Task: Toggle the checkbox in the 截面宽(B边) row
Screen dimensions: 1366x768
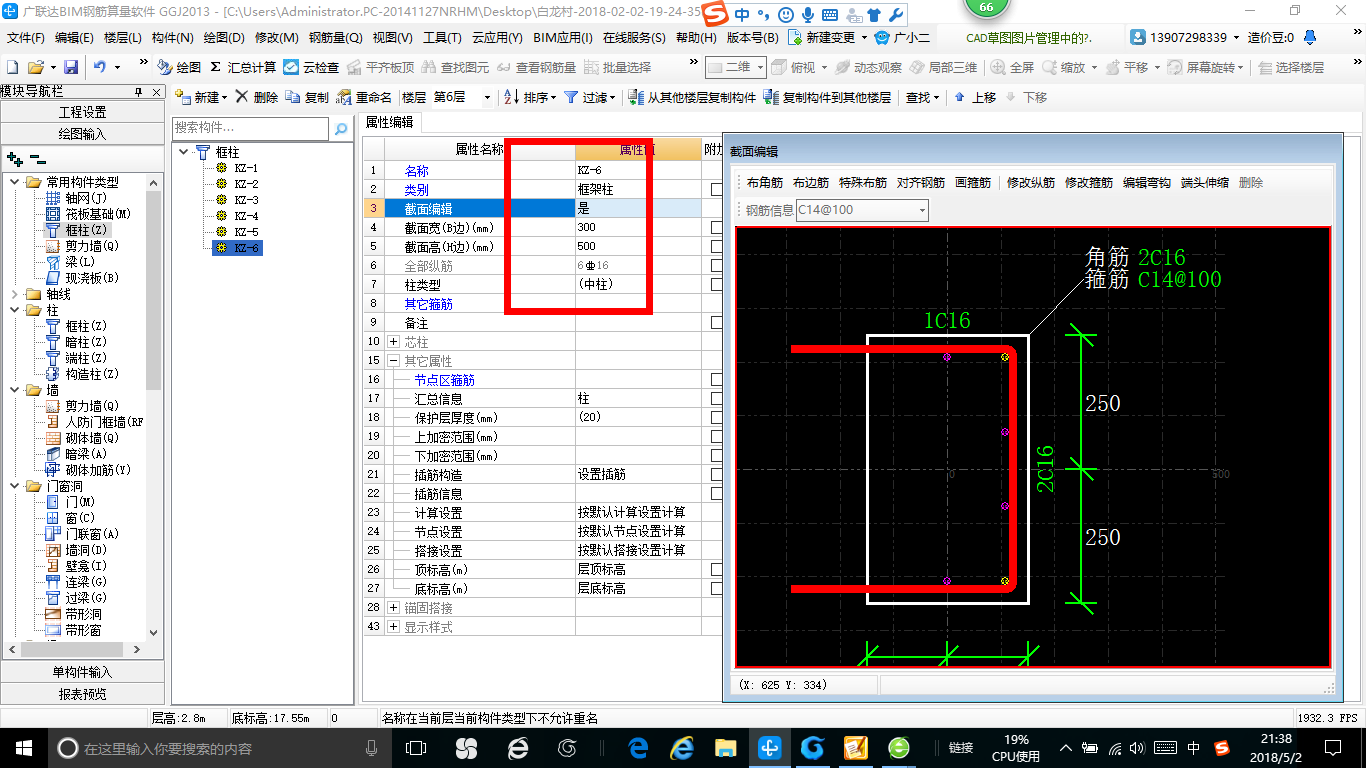Action: [x=716, y=228]
